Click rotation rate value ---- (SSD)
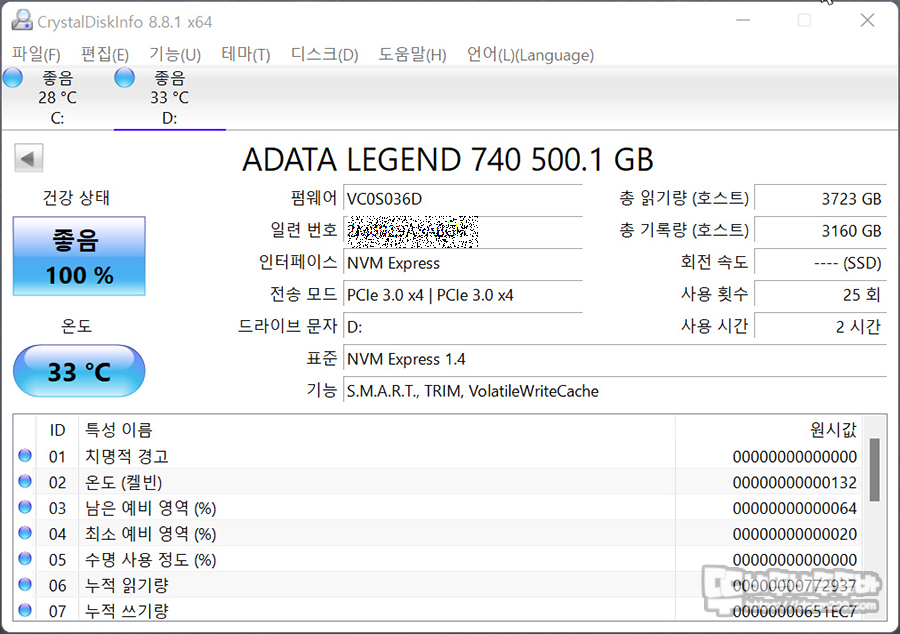Viewport: 900px width, 634px height. (821, 263)
